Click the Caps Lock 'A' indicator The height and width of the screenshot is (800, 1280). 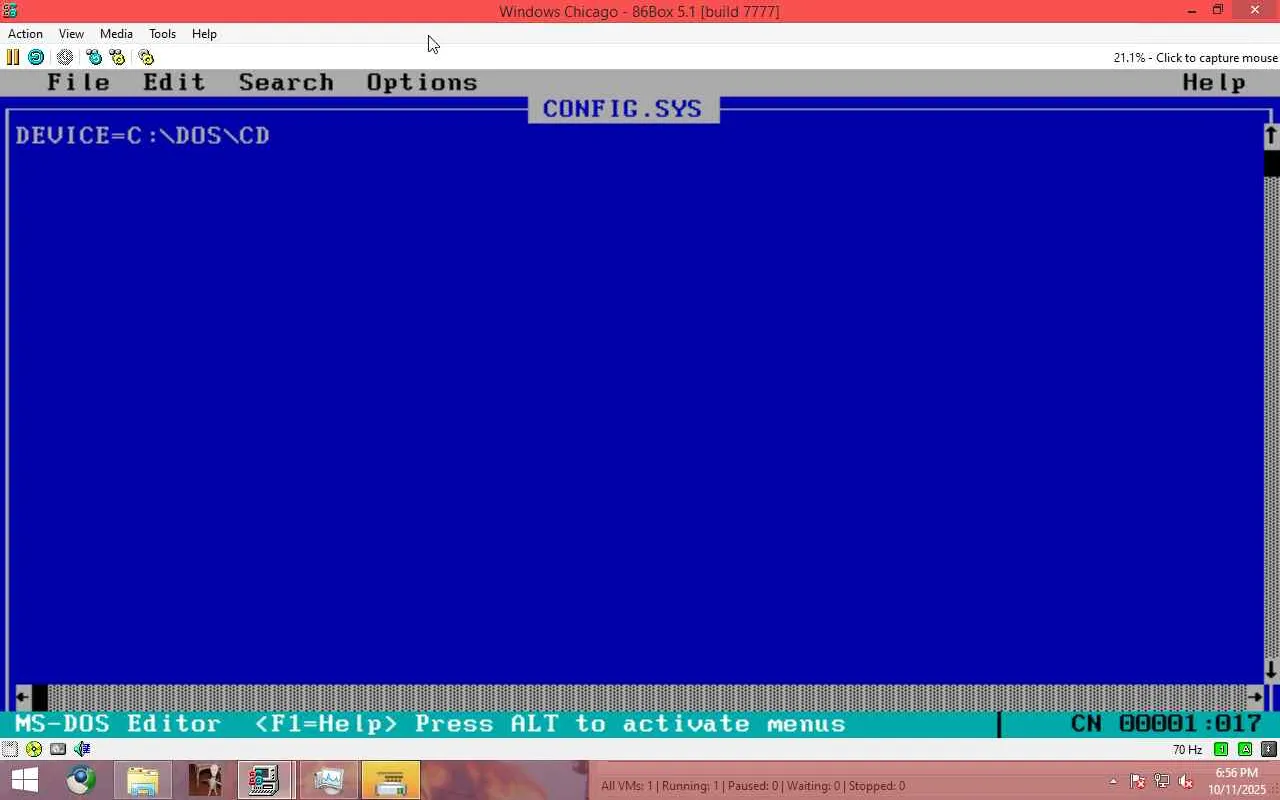tap(1245, 749)
